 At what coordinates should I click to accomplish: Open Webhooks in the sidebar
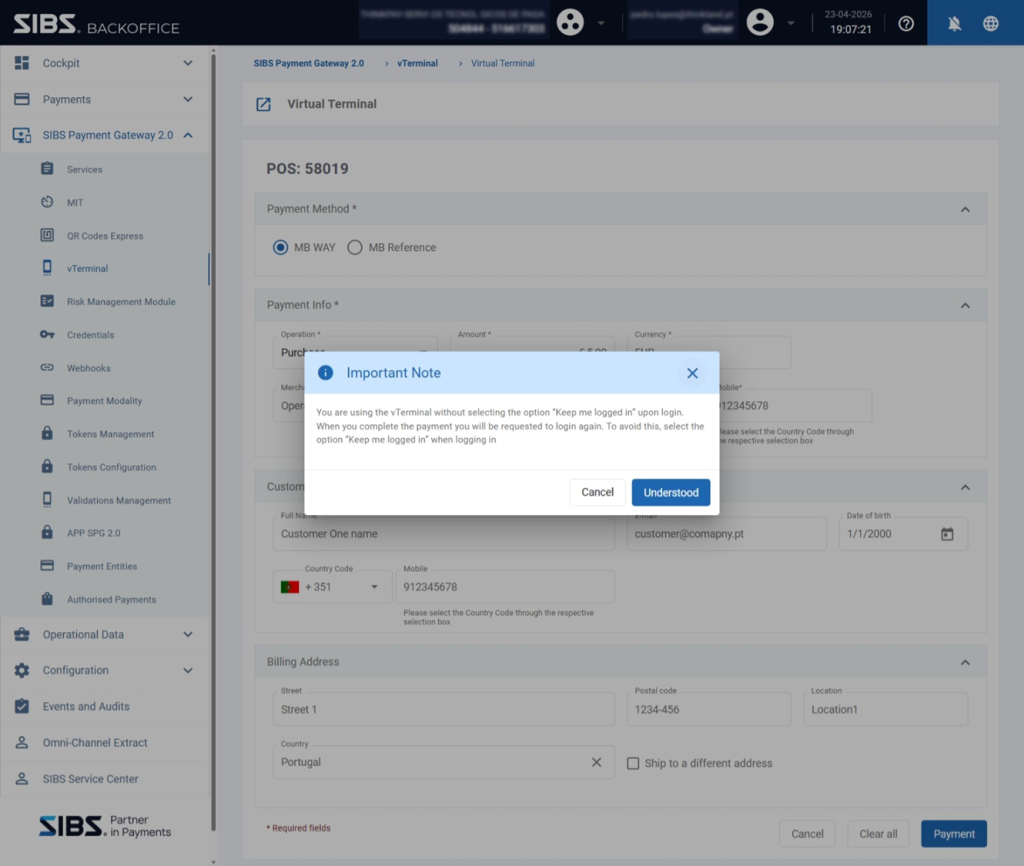(x=89, y=368)
